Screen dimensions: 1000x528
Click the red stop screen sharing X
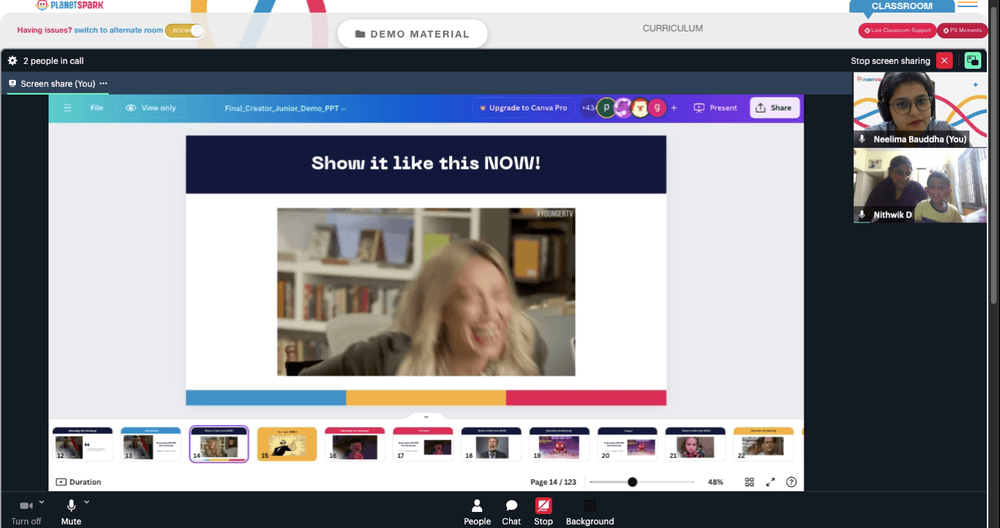click(944, 61)
